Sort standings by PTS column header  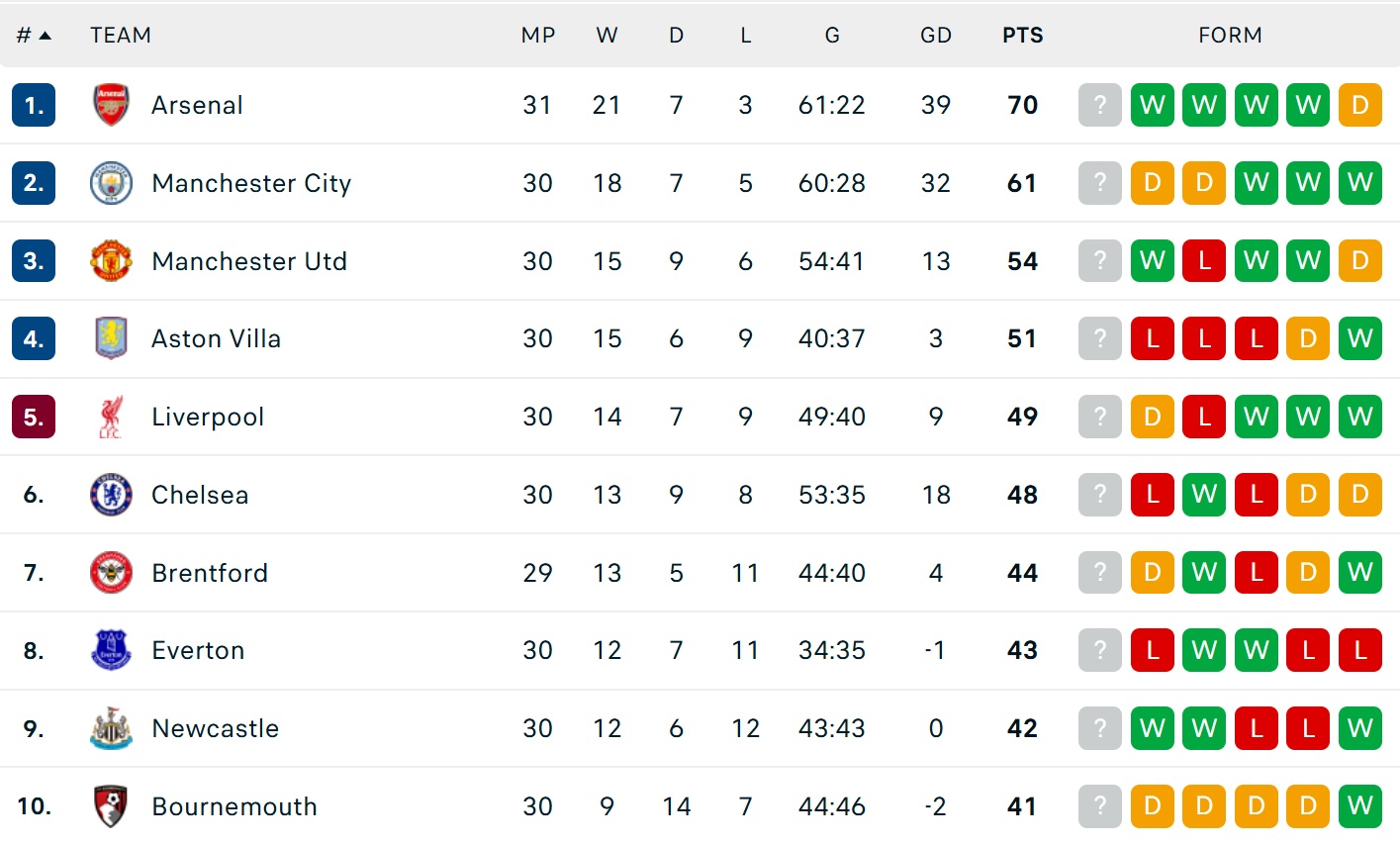pos(1022,36)
